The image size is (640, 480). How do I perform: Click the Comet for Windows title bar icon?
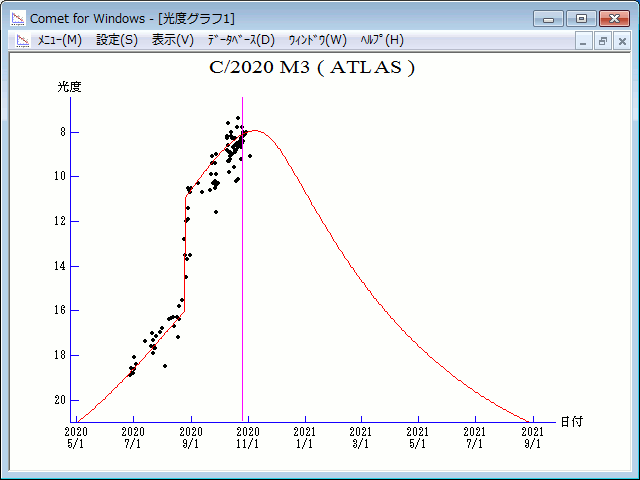(17, 18)
